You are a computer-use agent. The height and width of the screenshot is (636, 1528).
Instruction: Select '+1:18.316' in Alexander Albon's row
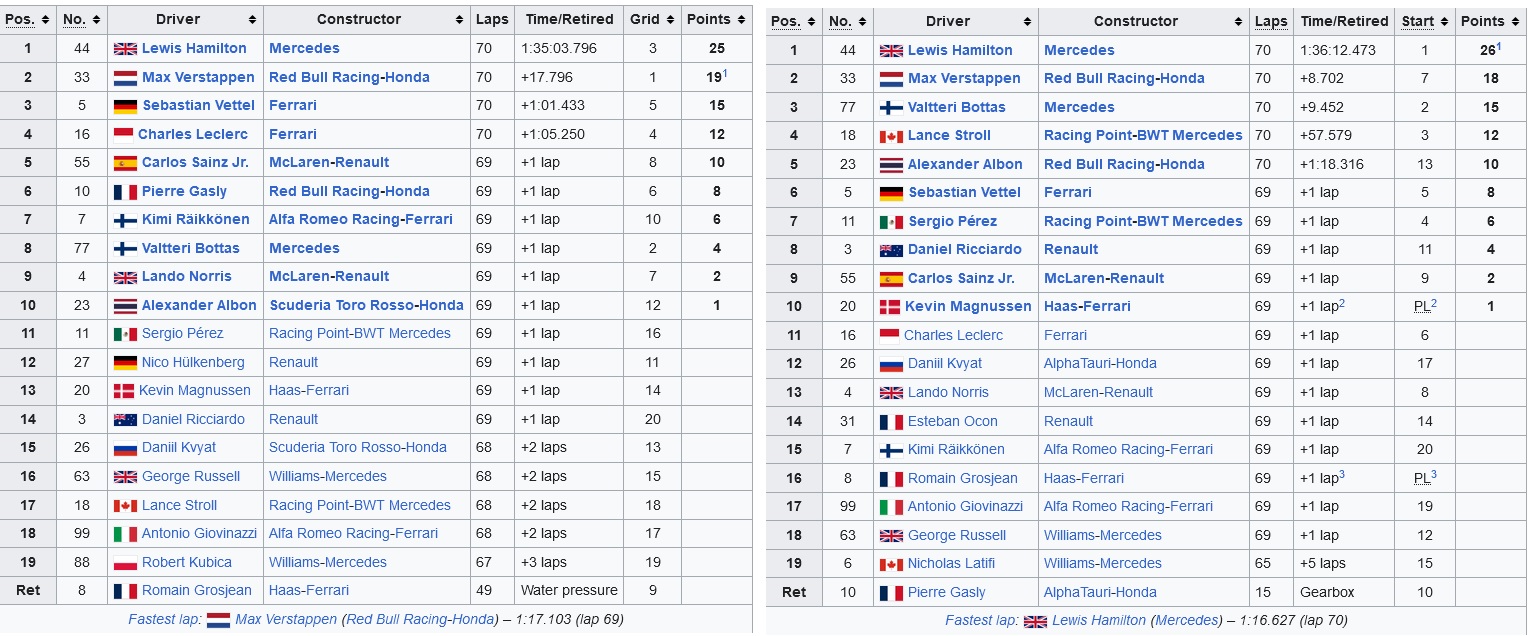point(1332,164)
